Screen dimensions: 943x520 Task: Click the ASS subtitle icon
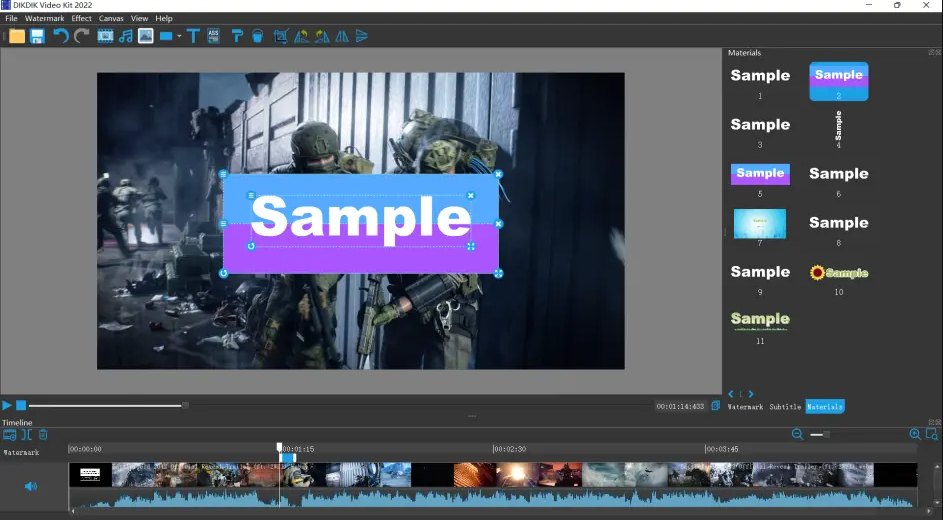(214, 36)
